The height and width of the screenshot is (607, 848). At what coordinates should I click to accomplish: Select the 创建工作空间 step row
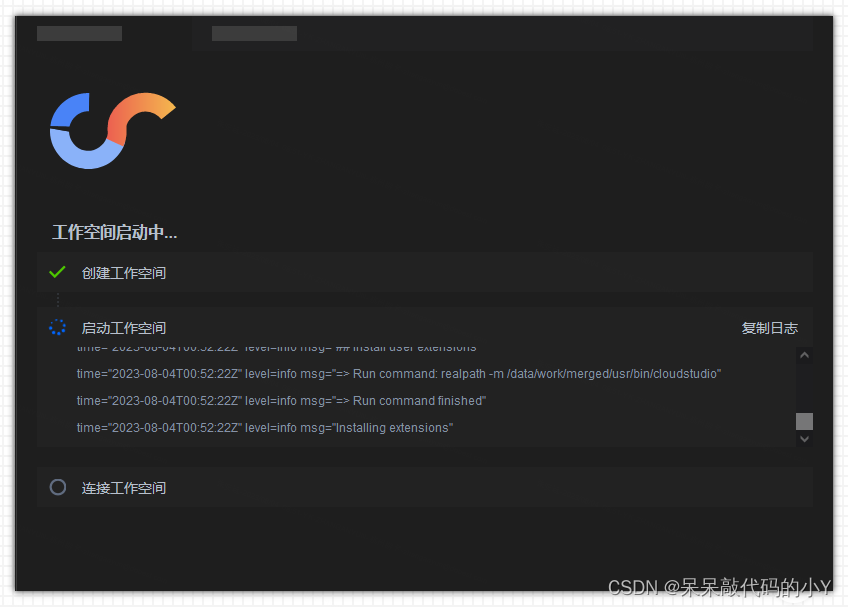pyautogui.click(x=425, y=273)
